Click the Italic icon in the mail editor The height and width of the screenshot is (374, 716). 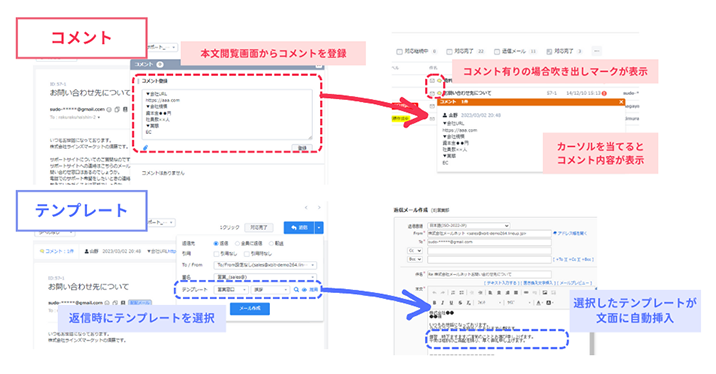click(442, 302)
